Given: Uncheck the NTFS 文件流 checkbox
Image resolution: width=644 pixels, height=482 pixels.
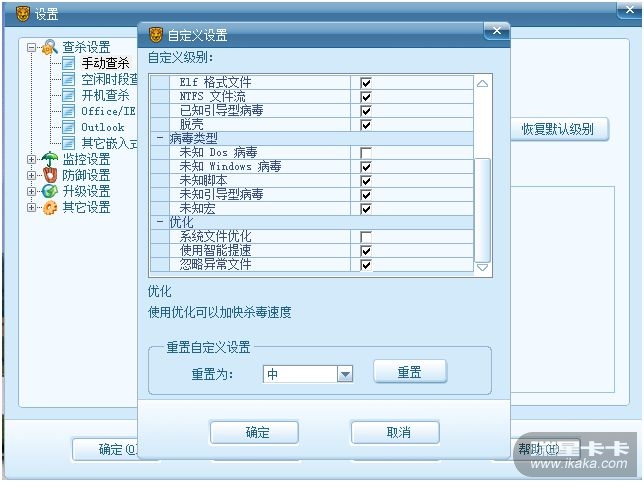Looking at the screenshot, I should 366,96.
